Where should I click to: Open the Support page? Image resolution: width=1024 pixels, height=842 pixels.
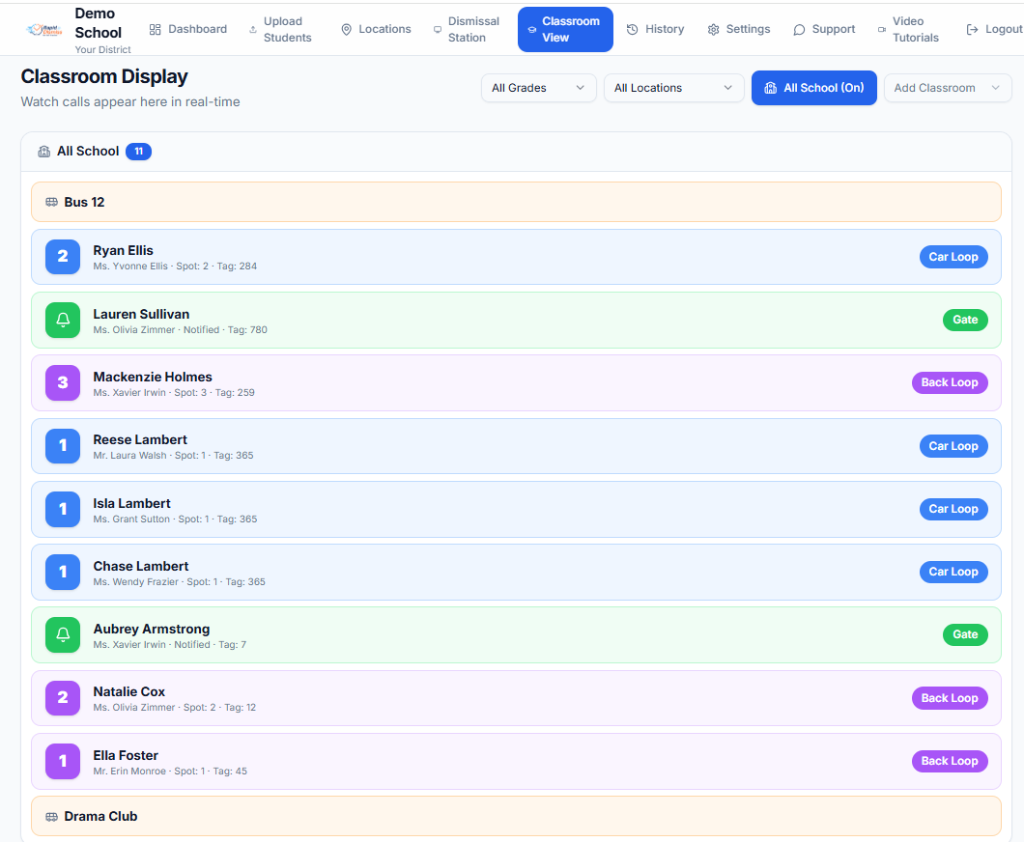tap(824, 29)
